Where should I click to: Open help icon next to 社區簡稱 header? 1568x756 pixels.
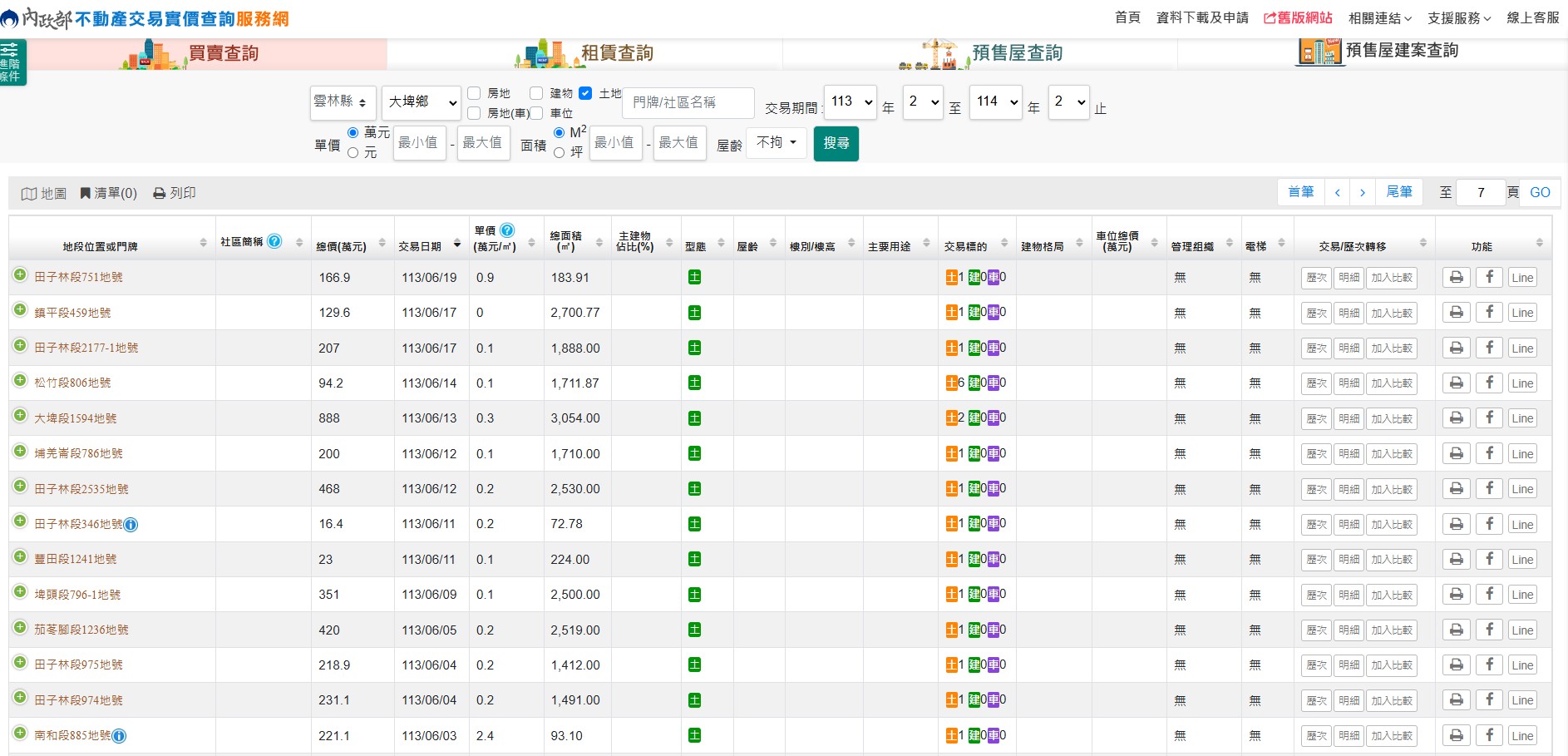click(274, 241)
